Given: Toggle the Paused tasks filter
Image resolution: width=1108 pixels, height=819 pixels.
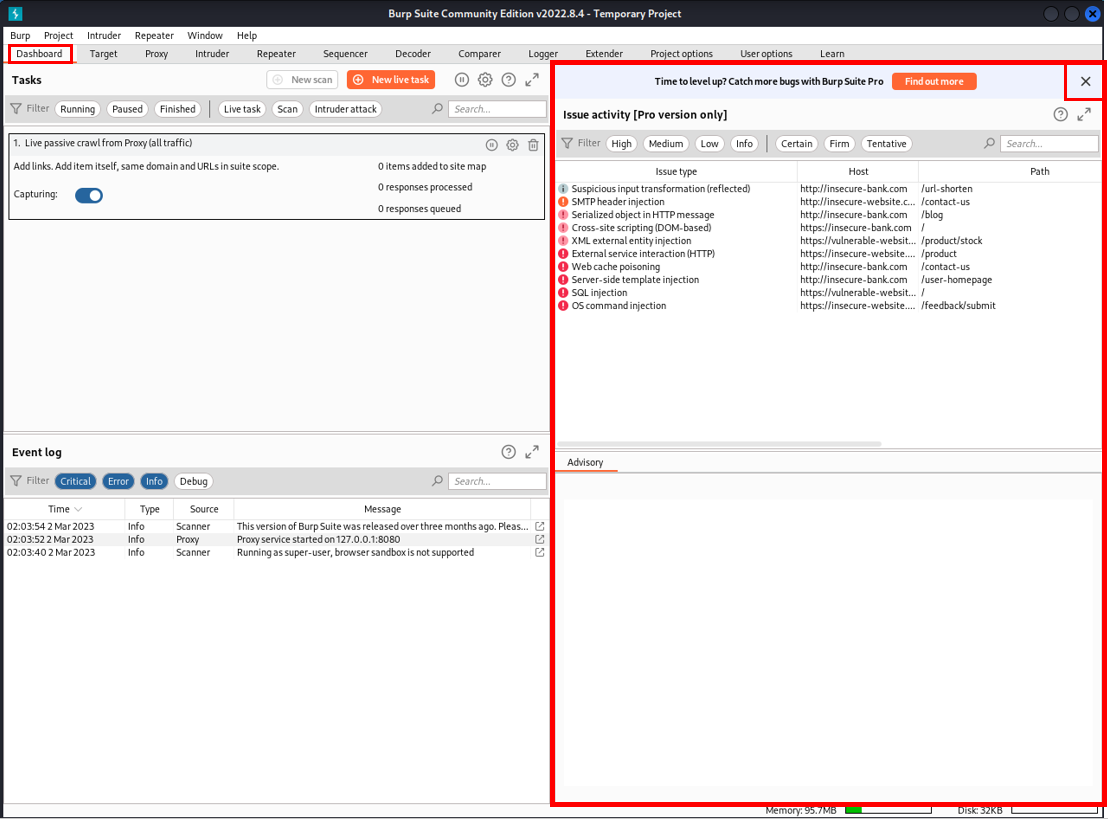Looking at the screenshot, I should 127,109.
